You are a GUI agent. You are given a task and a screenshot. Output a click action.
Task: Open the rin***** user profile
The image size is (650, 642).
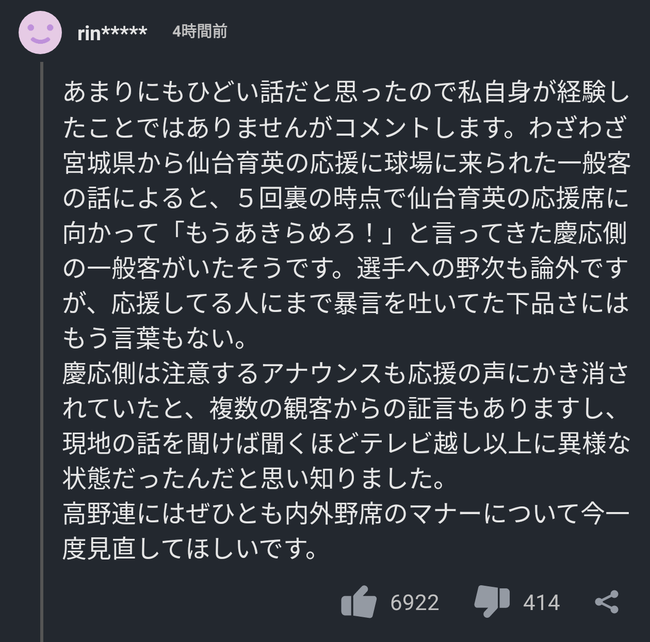(x=112, y=33)
